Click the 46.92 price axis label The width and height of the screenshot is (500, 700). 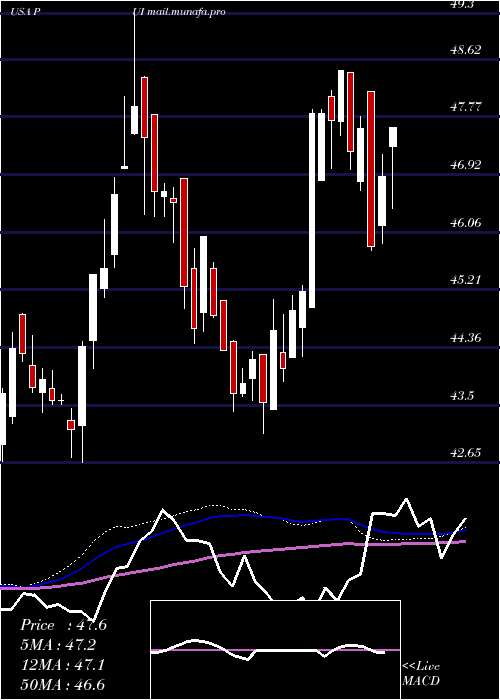(x=466, y=165)
